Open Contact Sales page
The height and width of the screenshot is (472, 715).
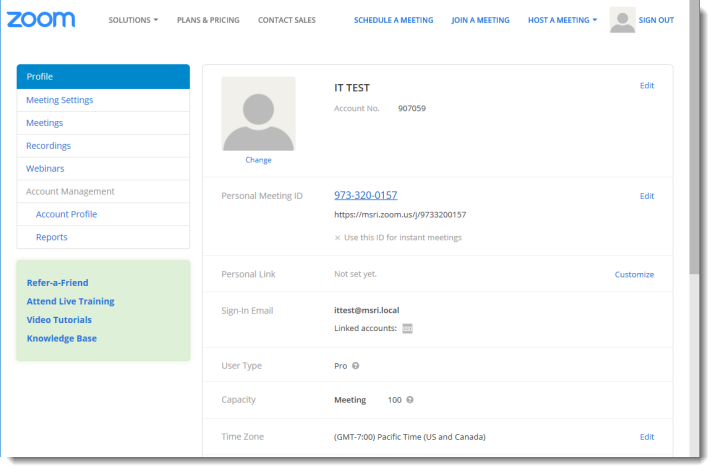tap(286, 20)
